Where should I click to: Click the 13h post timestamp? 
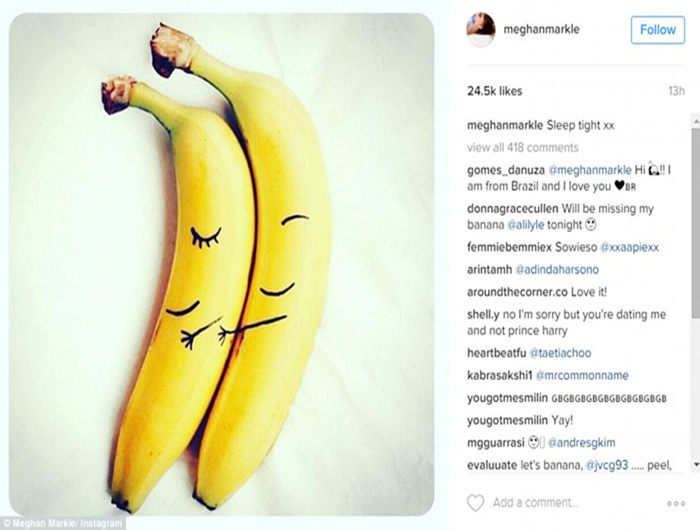coord(676,91)
